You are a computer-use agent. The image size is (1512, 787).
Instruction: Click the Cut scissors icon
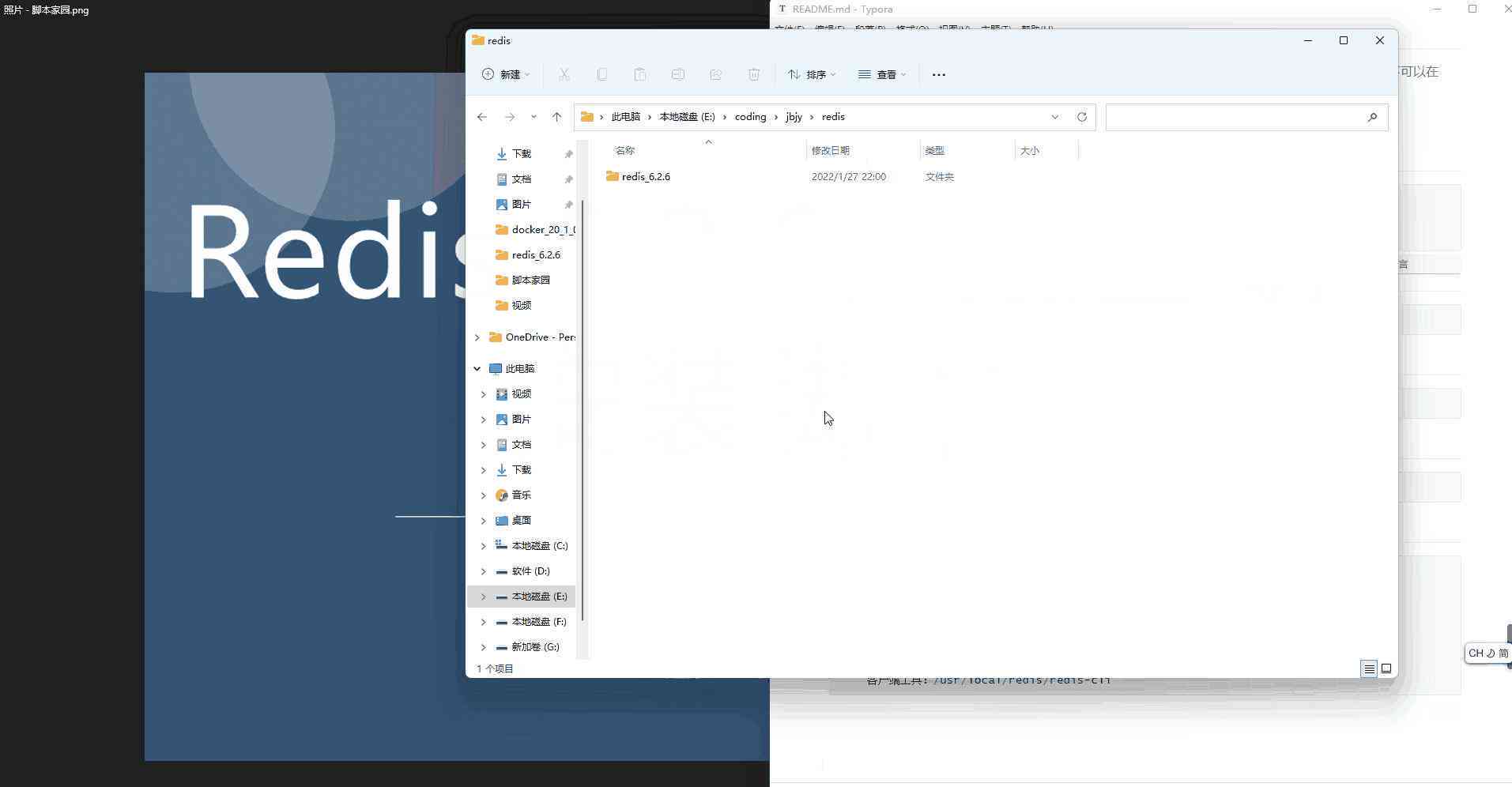pos(564,74)
